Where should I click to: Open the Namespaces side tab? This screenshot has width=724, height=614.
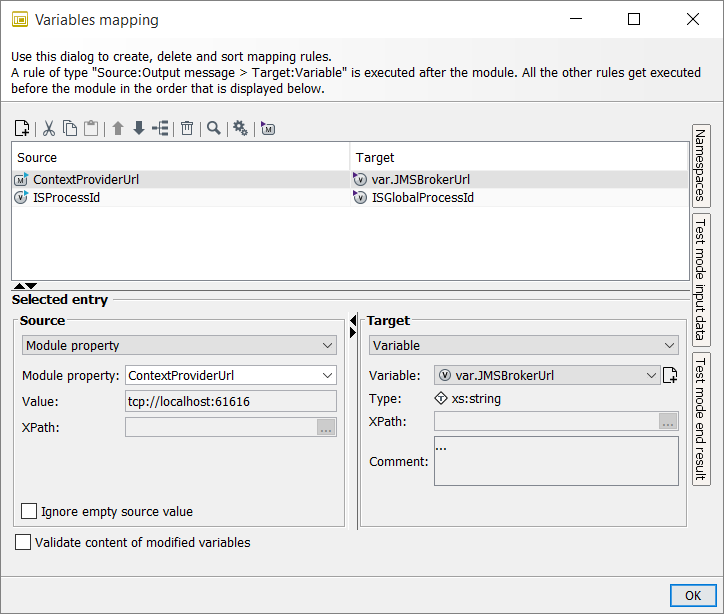pyautogui.click(x=700, y=165)
